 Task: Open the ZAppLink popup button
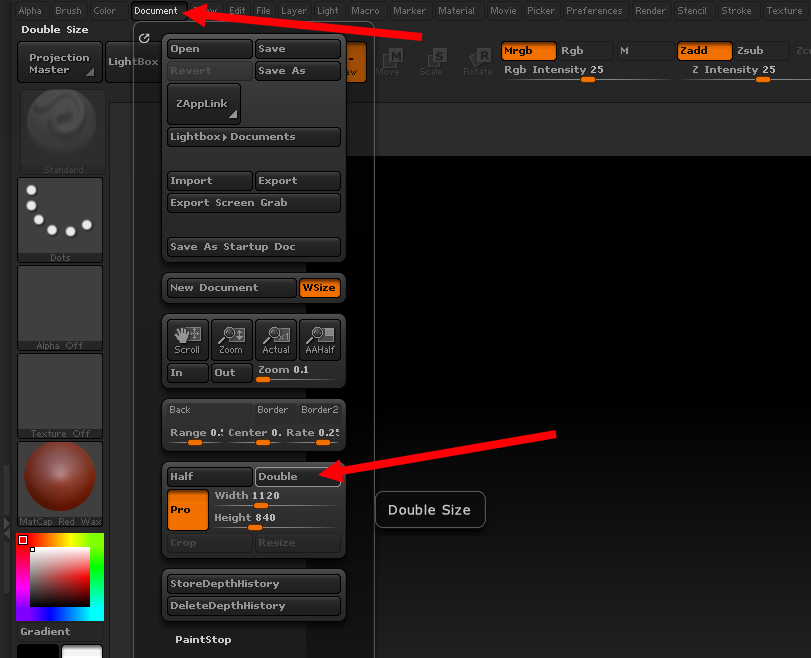point(204,104)
